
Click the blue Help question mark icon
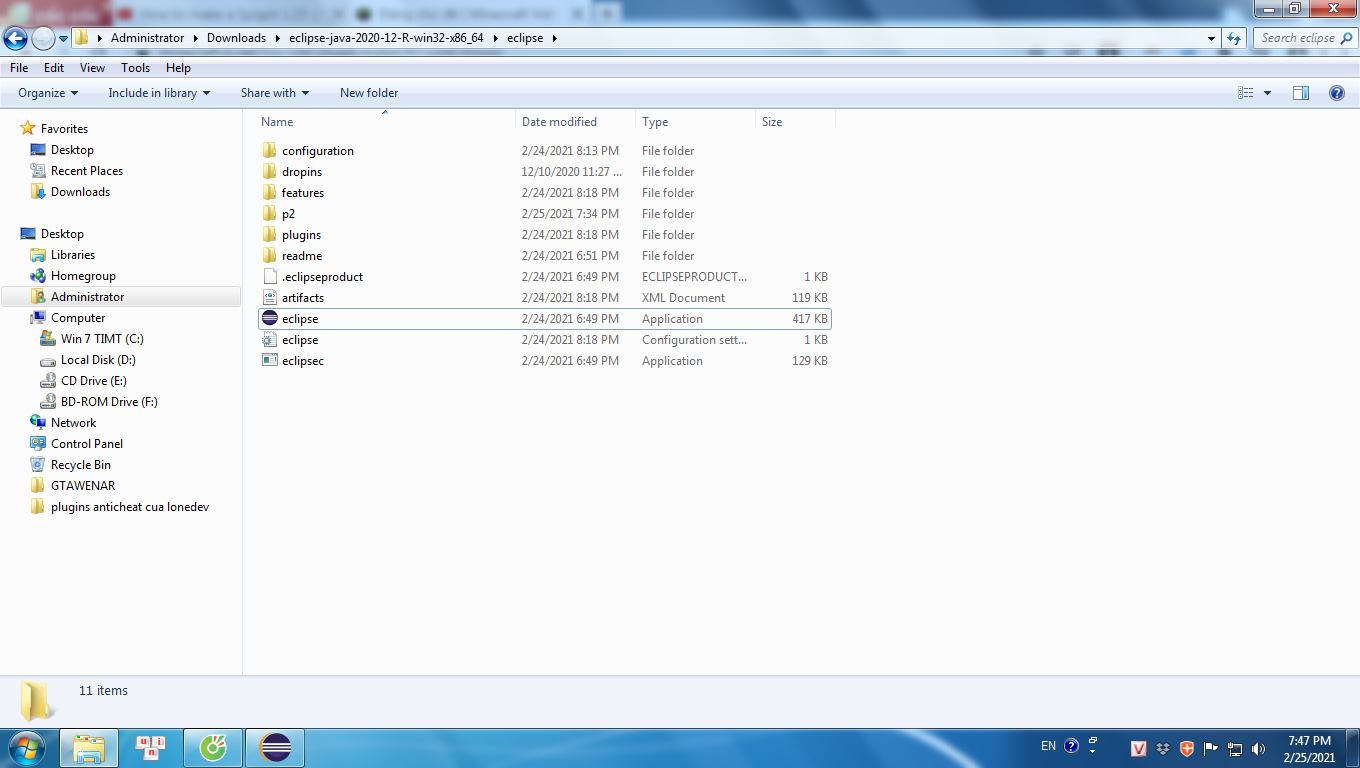[1337, 93]
